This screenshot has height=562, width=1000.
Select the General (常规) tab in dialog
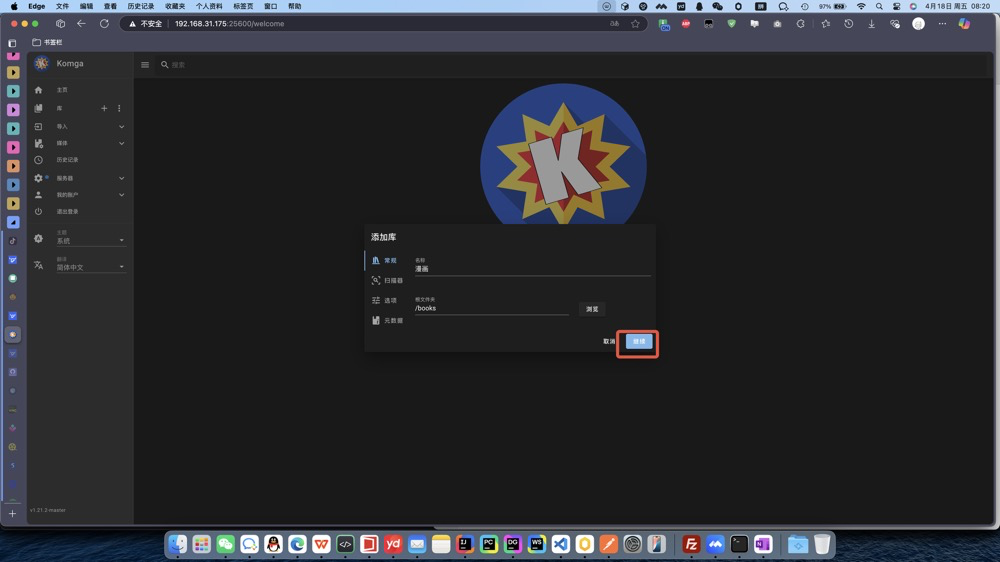click(386, 260)
